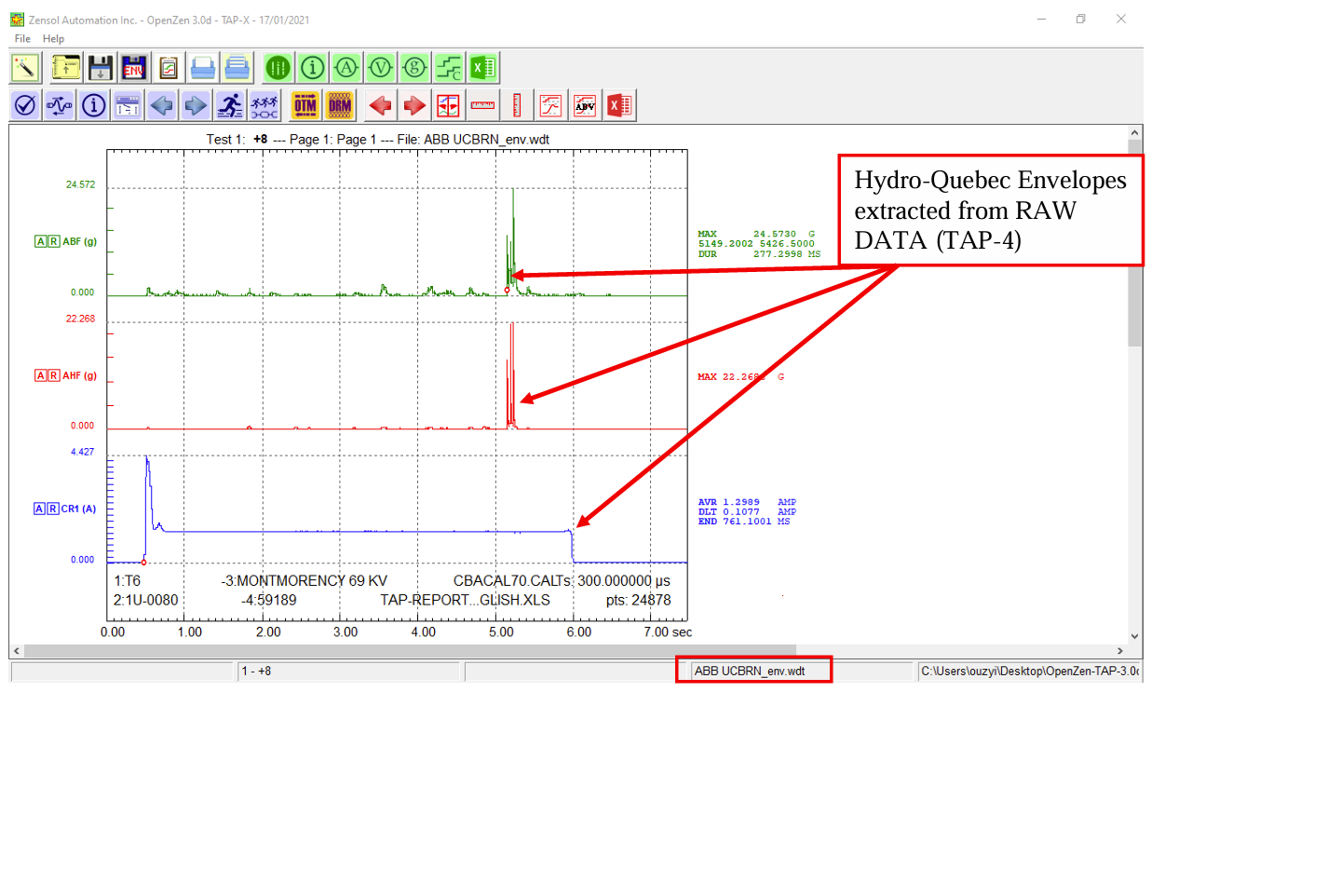Save with the floppy disk icon
This screenshot has height=896, width=1341.
100,68
